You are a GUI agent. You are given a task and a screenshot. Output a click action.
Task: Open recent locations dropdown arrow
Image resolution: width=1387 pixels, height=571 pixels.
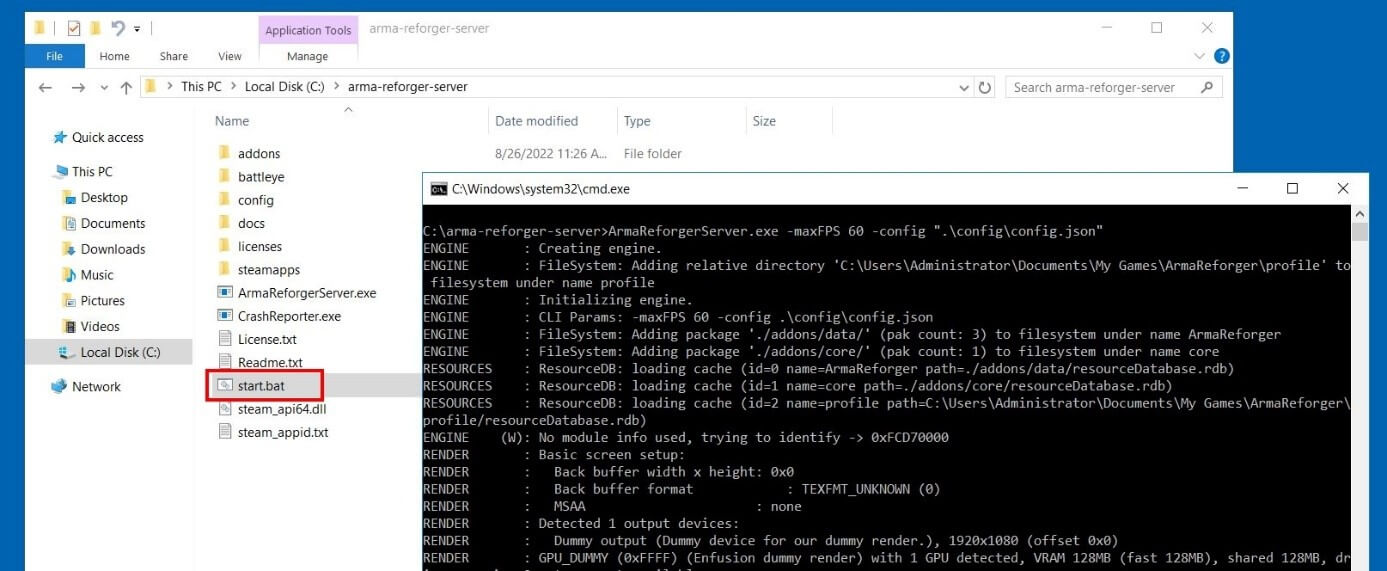tap(103, 88)
